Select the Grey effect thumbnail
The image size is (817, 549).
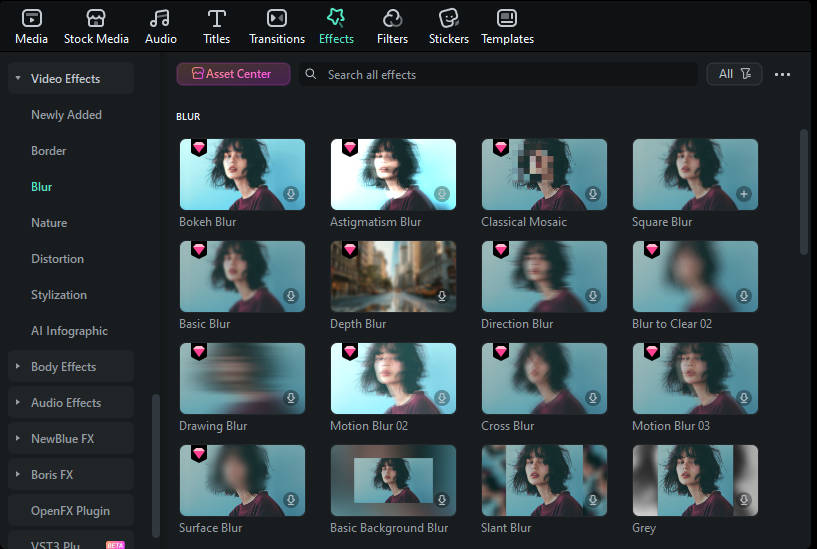[x=696, y=480]
